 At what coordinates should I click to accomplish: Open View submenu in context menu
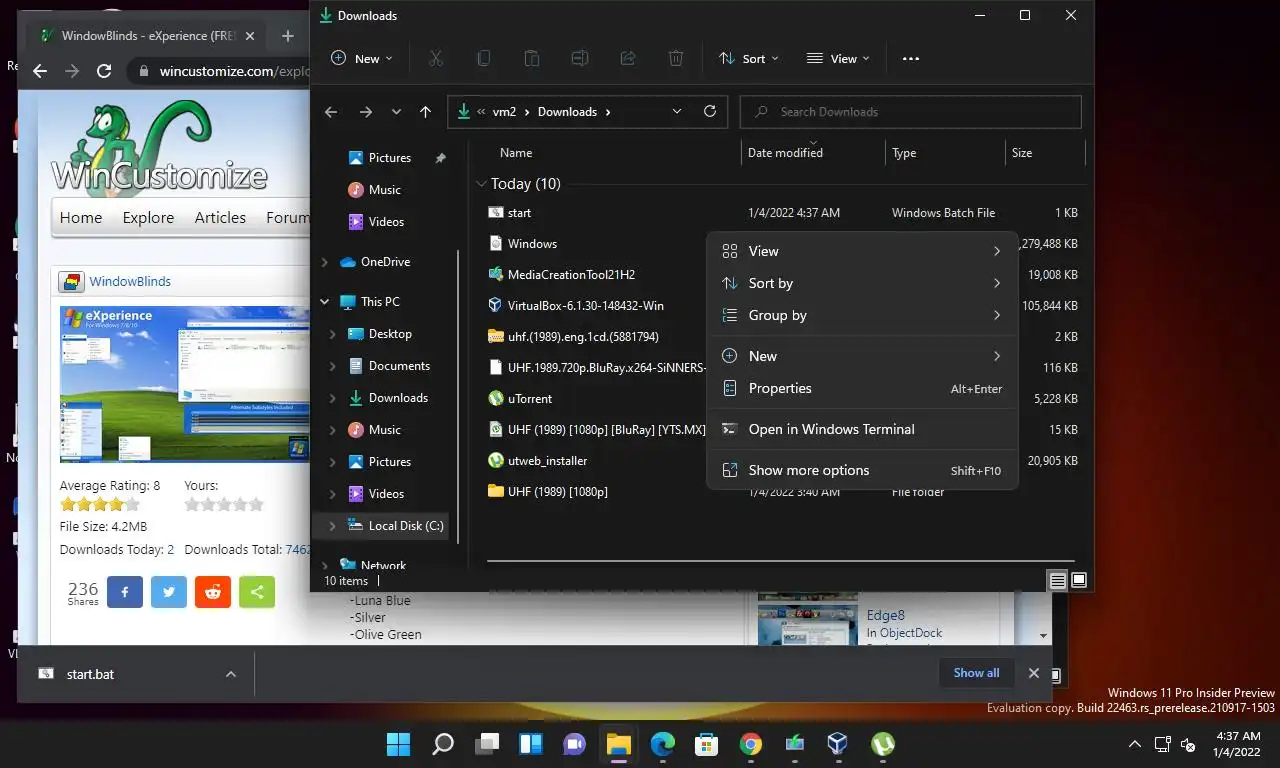(x=862, y=251)
